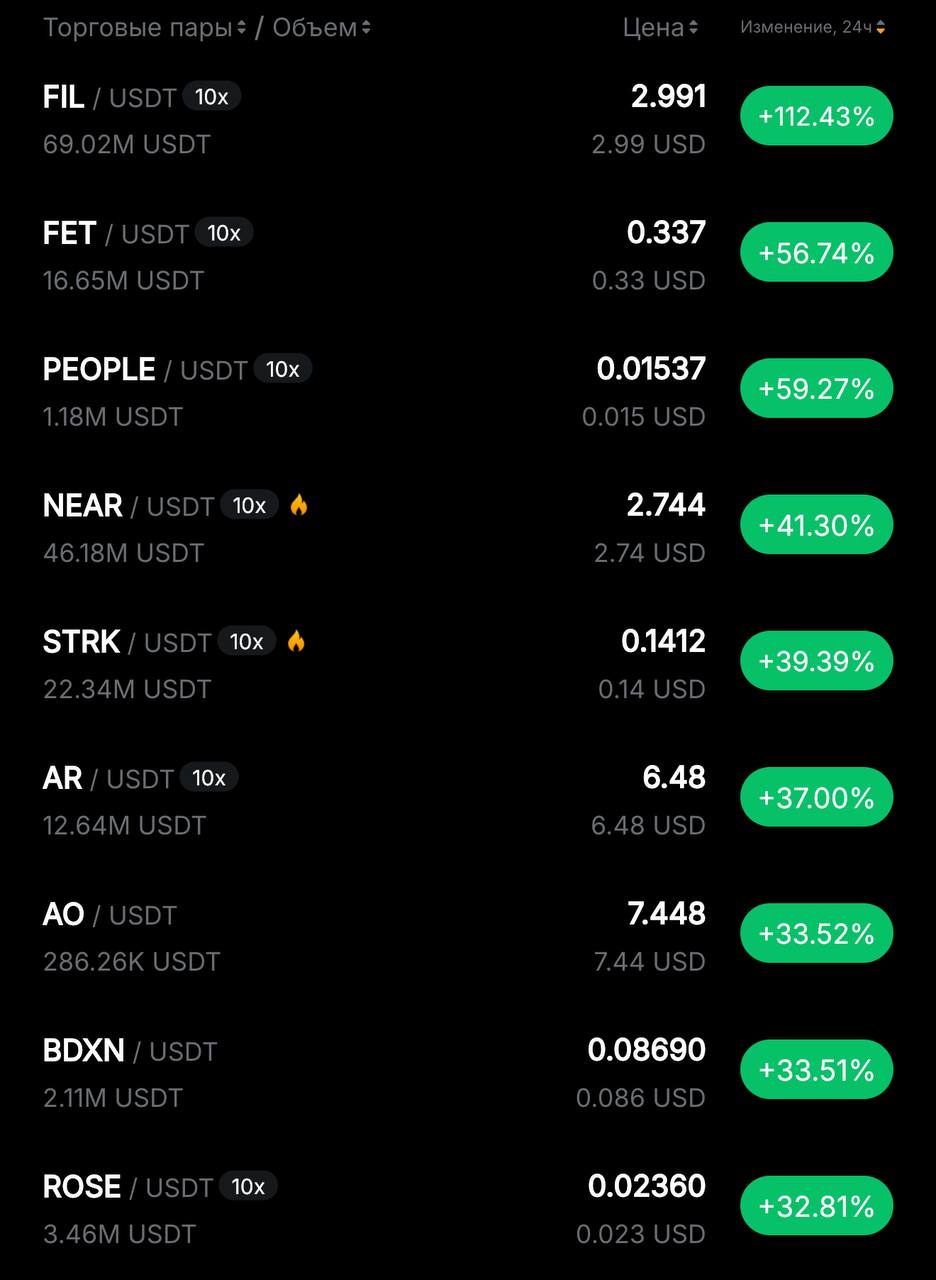Screen dimensions: 936x1280
Task: Tap the 10x leverage badge for FIL
Action: coord(211,97)
